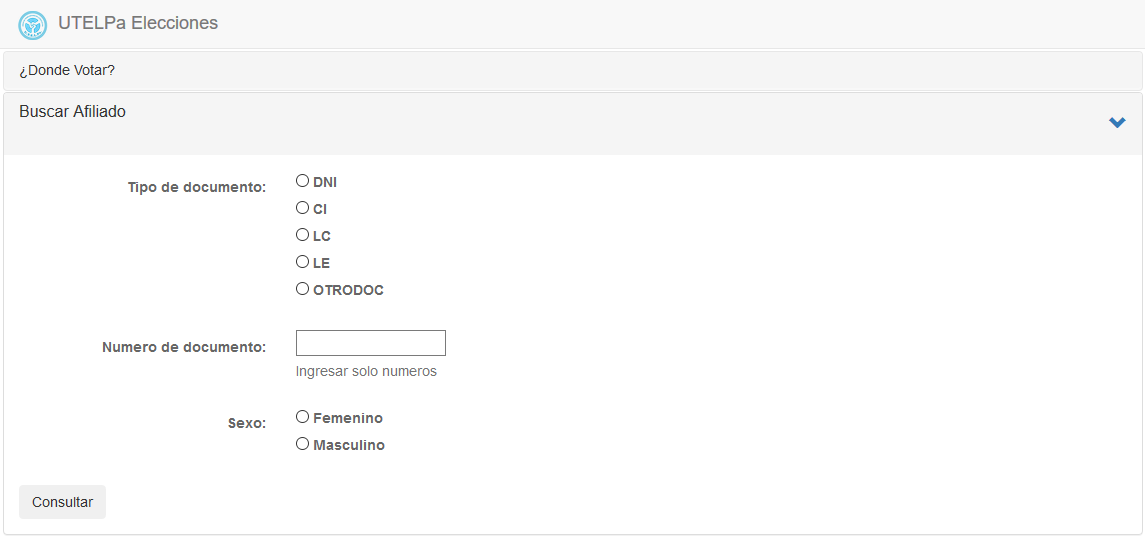Open the UTELPa Elecciones home link

[138, 23]
